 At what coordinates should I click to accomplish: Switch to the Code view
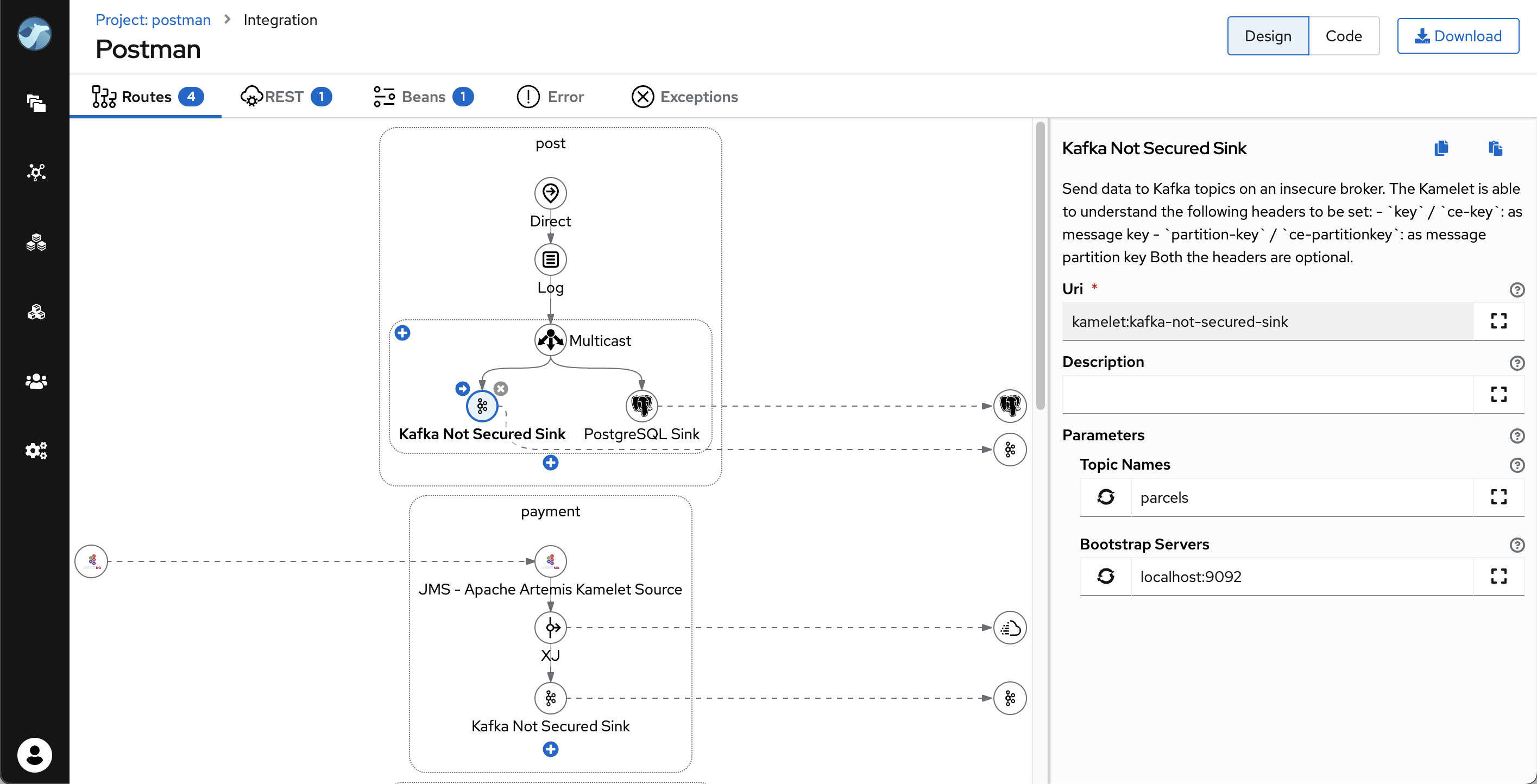[x=1343, y=36]
